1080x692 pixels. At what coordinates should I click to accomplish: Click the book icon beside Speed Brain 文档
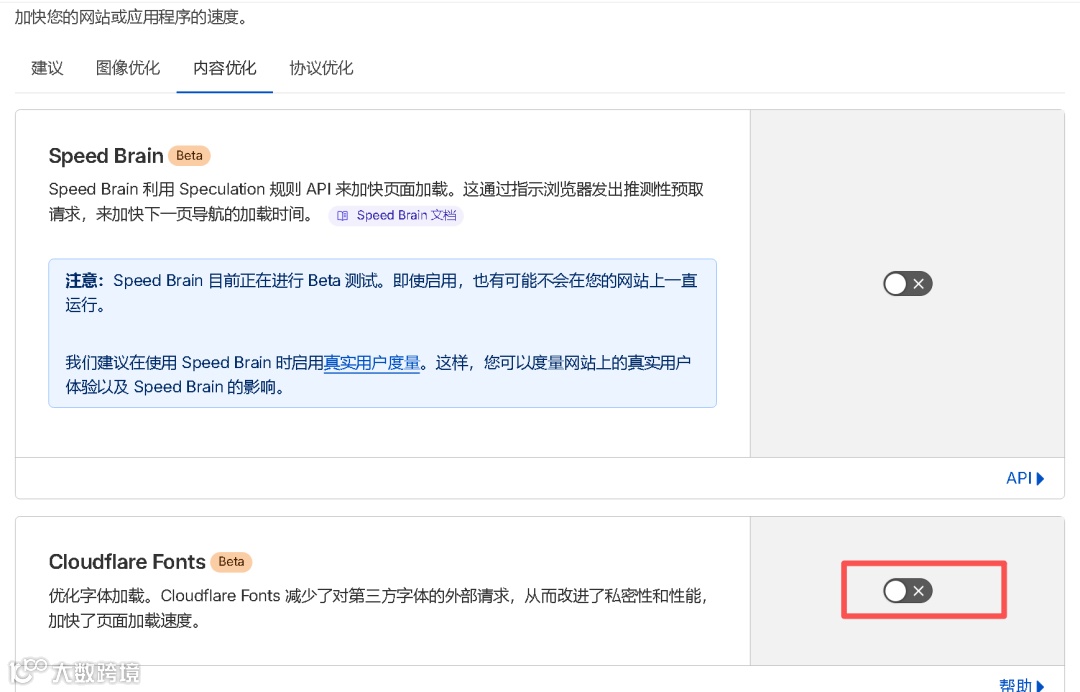click(342, 216)
